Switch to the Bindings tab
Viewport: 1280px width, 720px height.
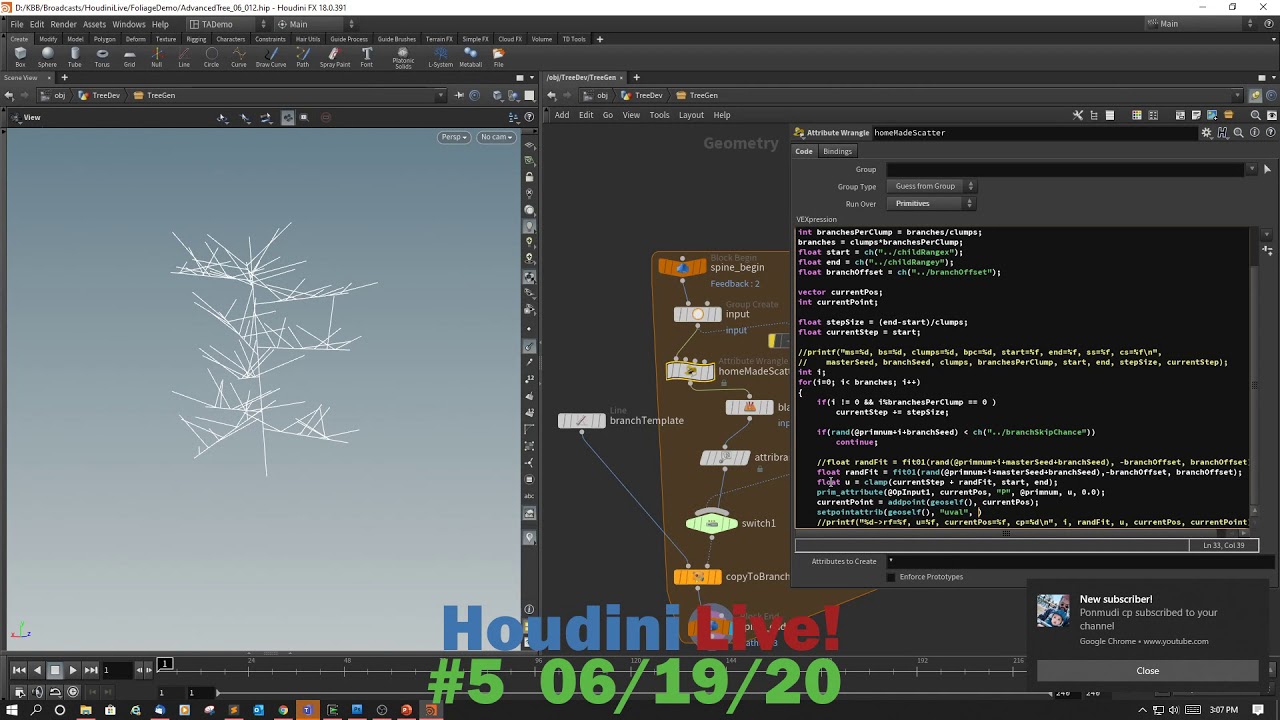coord(837,151)
